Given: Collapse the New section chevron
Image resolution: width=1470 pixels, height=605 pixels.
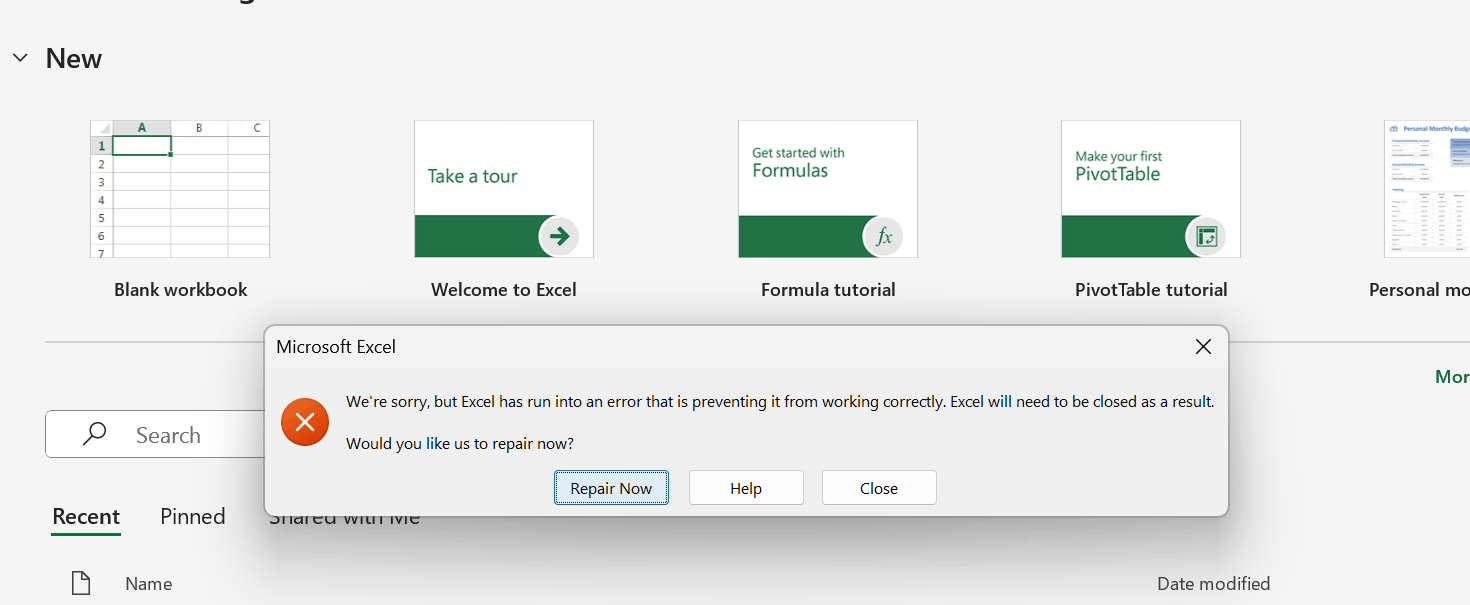Looking at the screenshot, I should (x=20, y=58).
